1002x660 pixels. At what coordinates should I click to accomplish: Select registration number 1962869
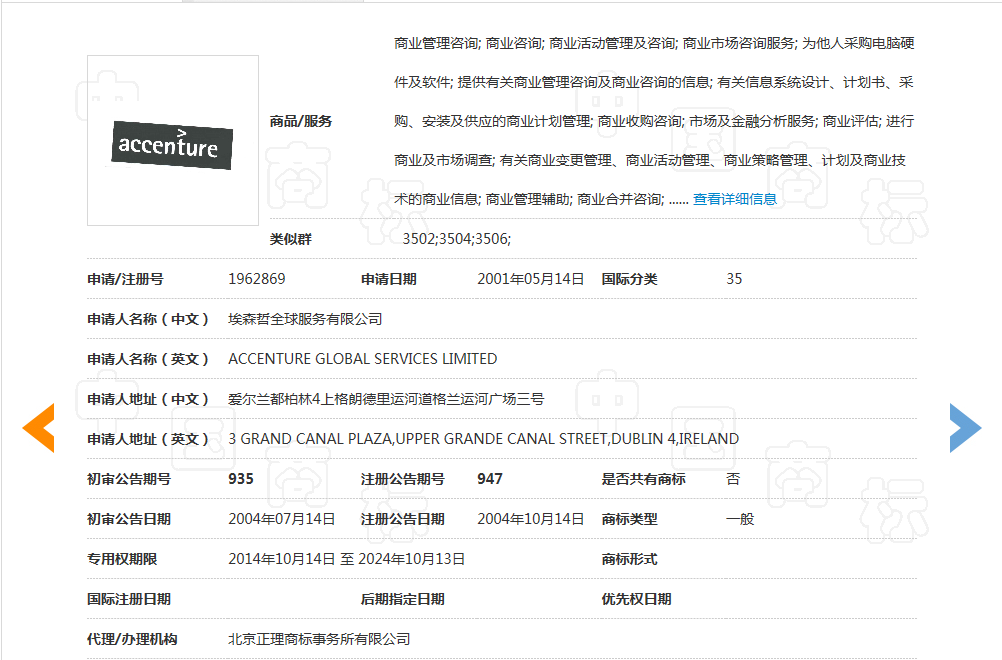tap(257, 279)
